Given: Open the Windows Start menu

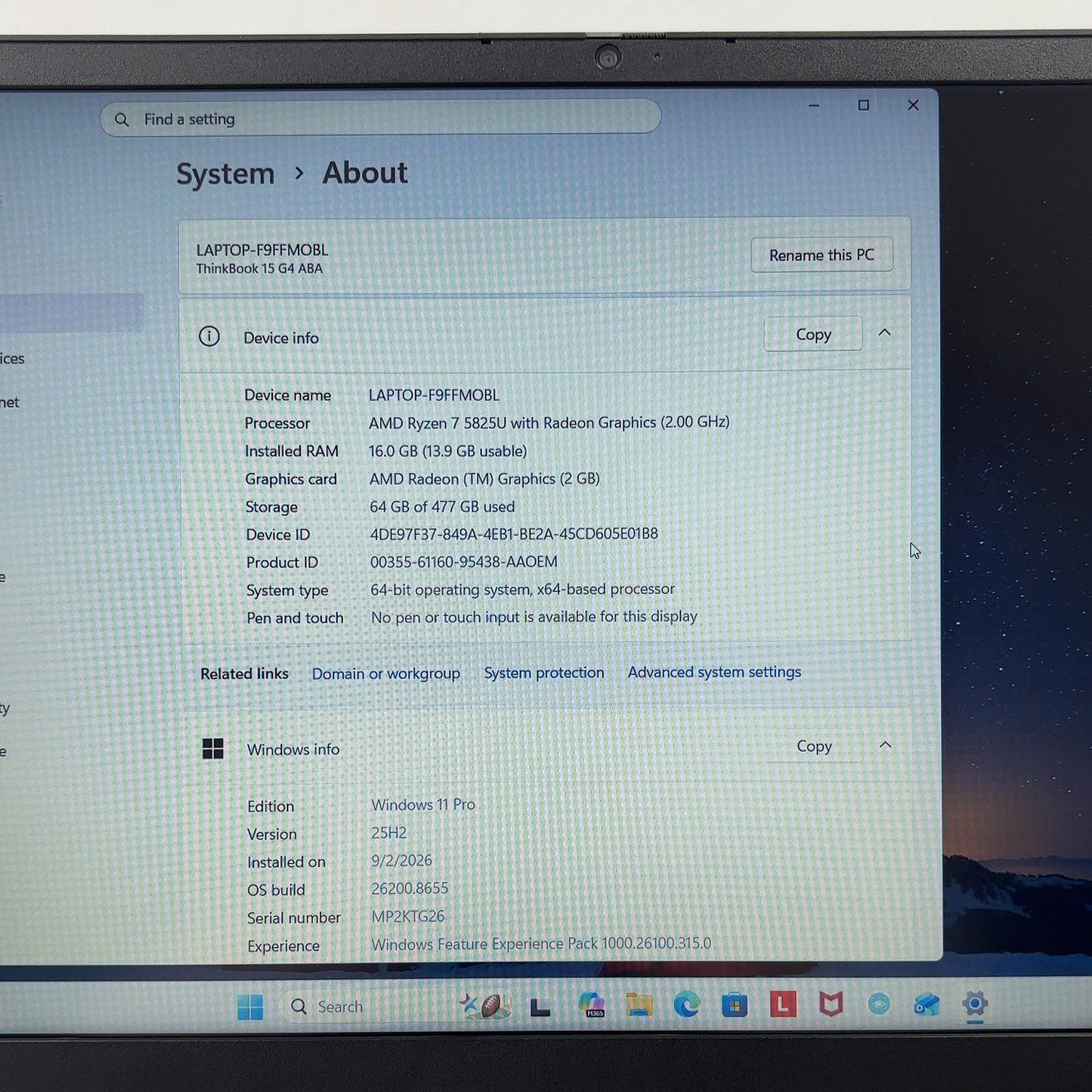Looking at the screenshot, I should pyautogui.click(x=250, y=1007).
